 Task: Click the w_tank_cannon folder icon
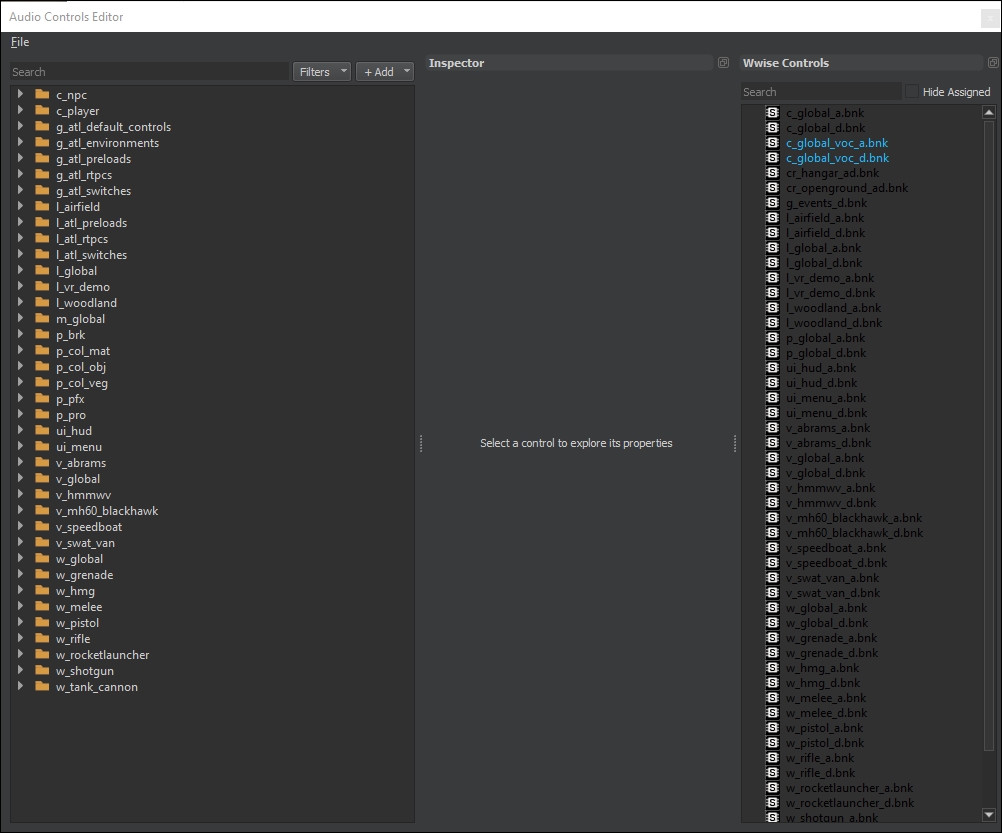(x=42, y=687)
